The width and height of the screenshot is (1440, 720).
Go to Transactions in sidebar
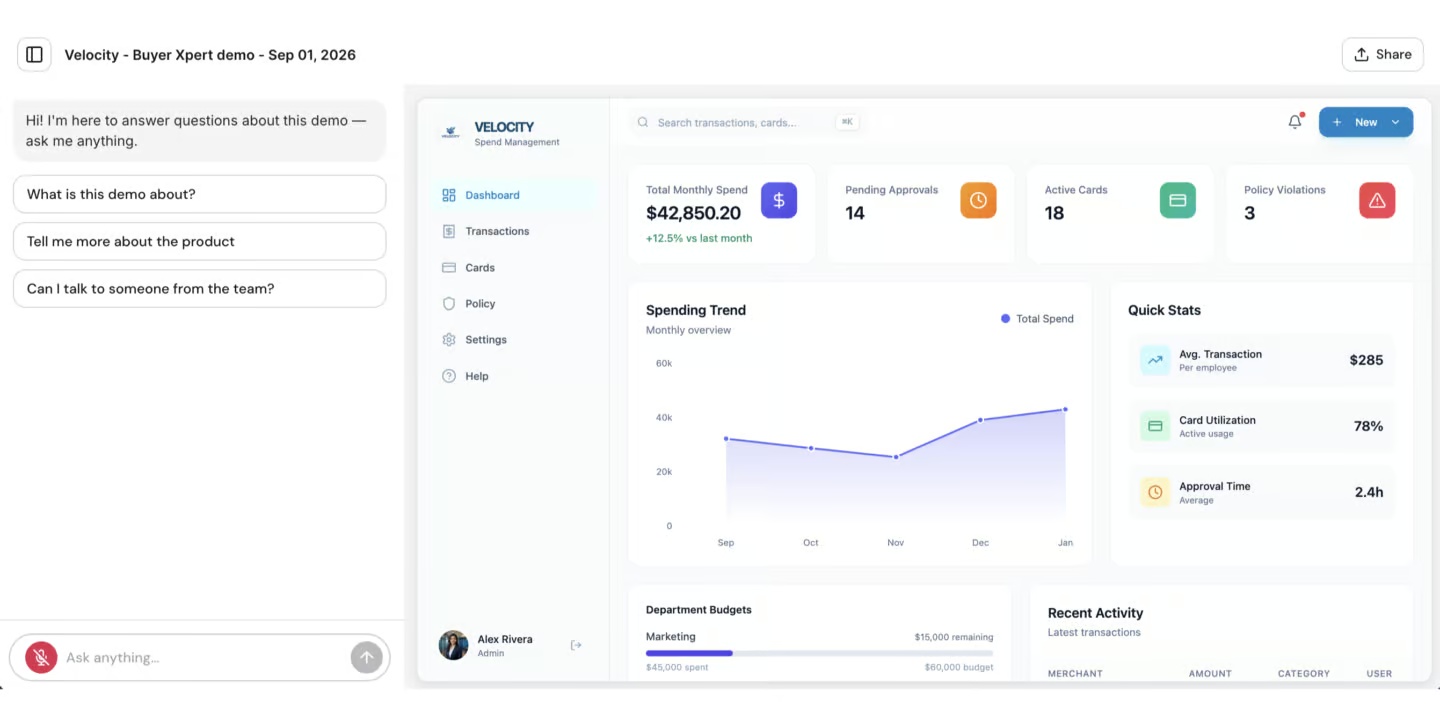[514, 231]
